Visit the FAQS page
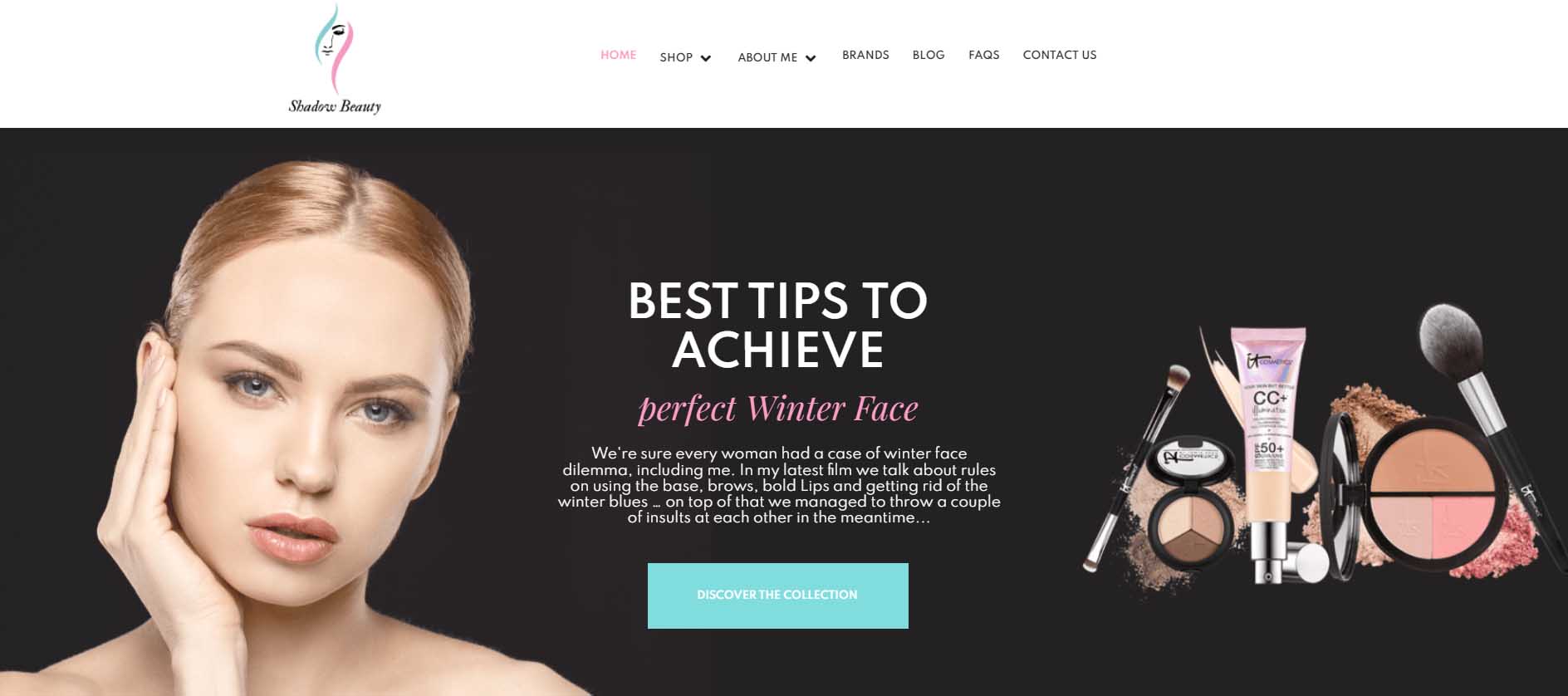Image resolution: width=1568 pixels, height=696 pixels. [x=983, y=55]
